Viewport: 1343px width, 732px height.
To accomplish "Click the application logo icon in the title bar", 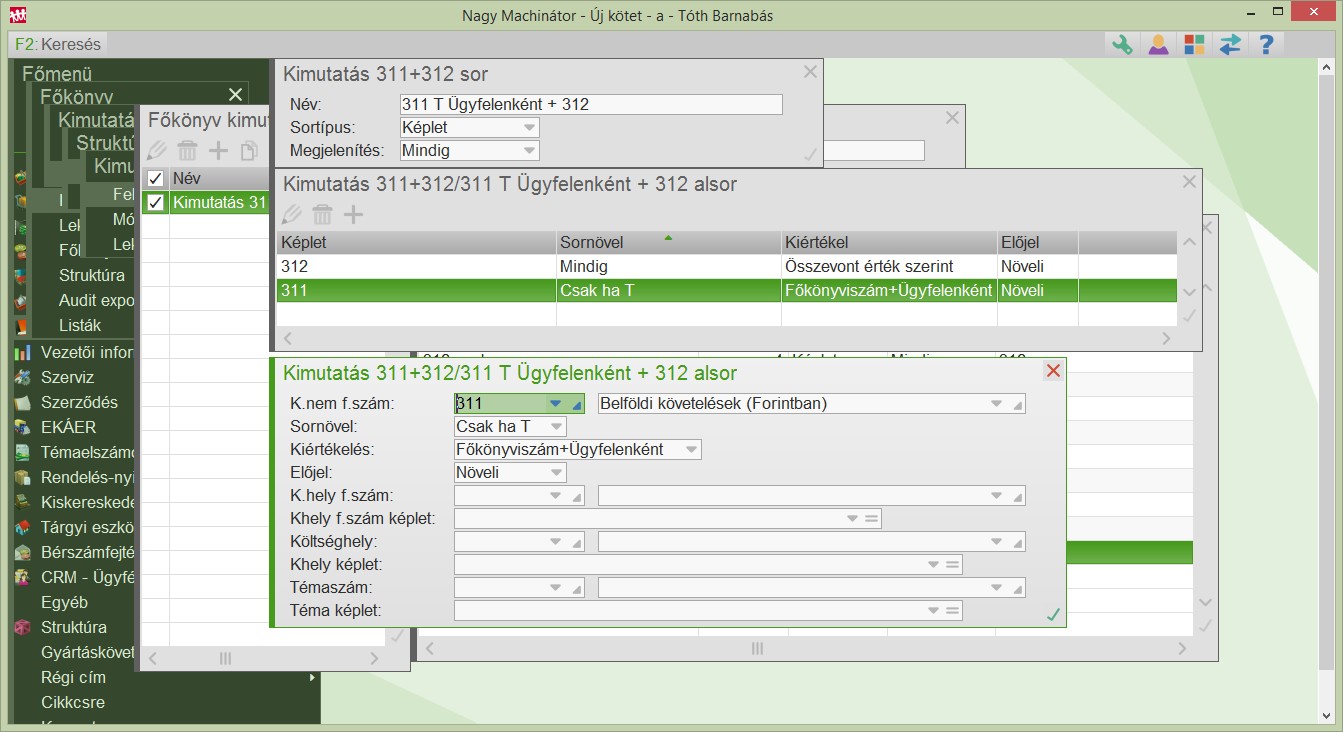I will click(x=17, y=15).
